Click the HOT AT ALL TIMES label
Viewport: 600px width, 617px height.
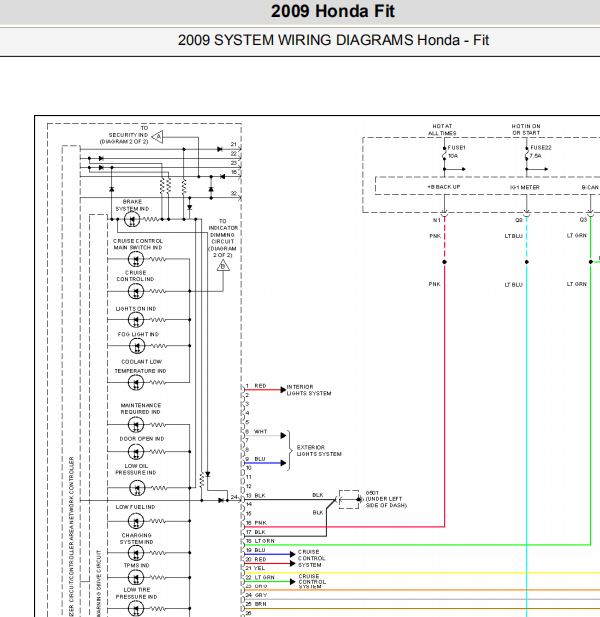(442, 130)
